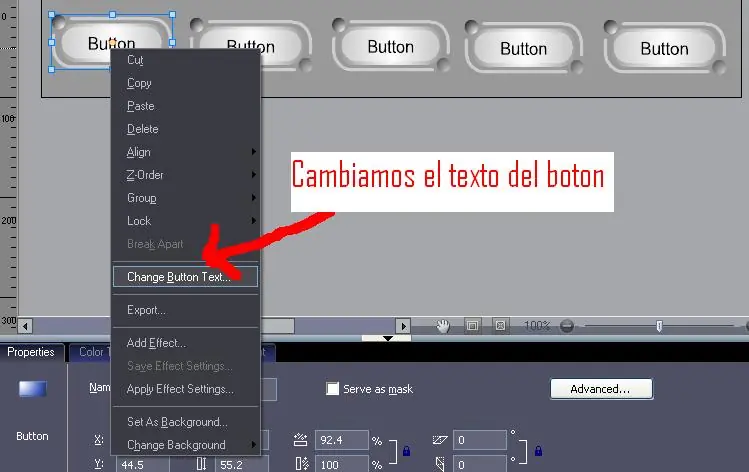
Task: Select Add Effect... in the menu
Action: click(x=187, y=343)
